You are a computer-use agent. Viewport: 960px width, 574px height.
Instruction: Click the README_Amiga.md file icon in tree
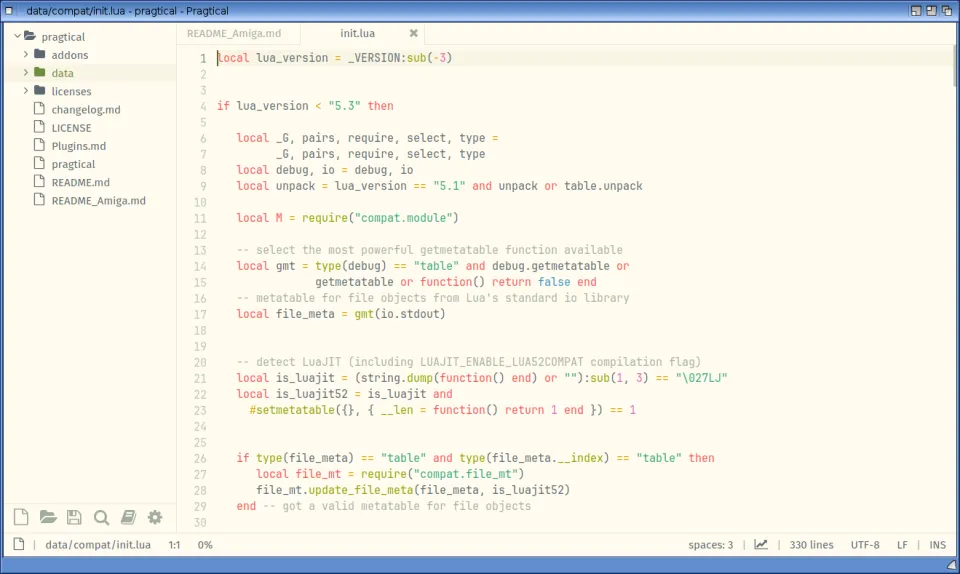click(39, 199)
